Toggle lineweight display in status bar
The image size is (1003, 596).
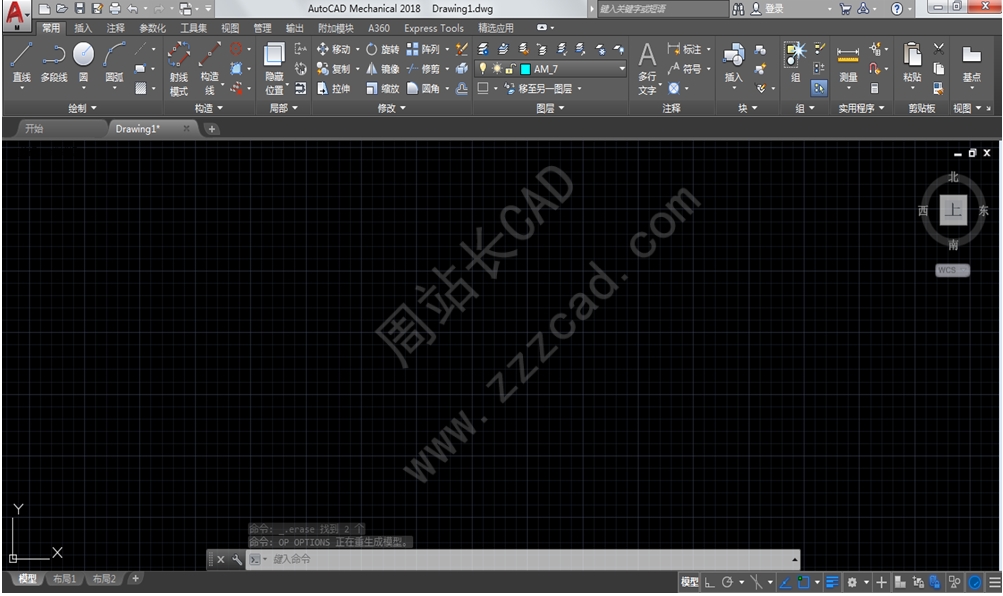(x=832, y=583)
